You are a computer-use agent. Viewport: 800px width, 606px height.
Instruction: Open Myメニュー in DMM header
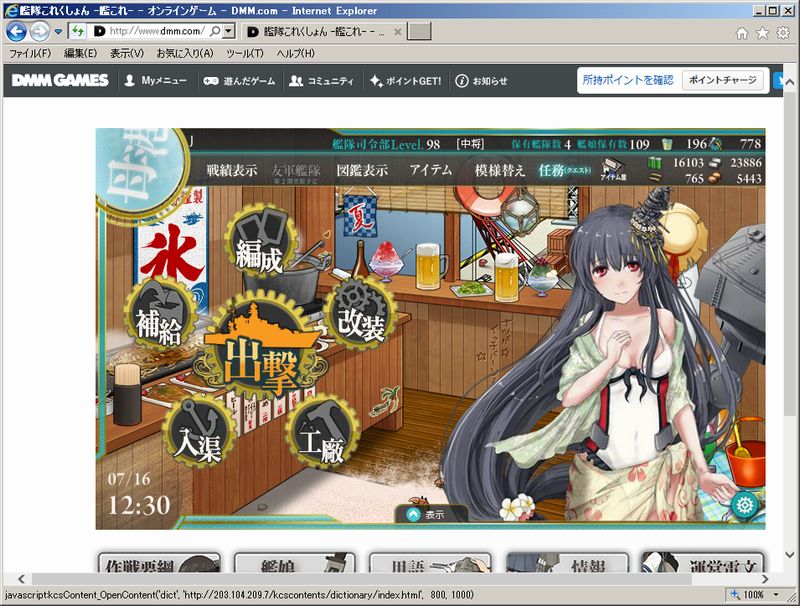click(x=156, y=81)
